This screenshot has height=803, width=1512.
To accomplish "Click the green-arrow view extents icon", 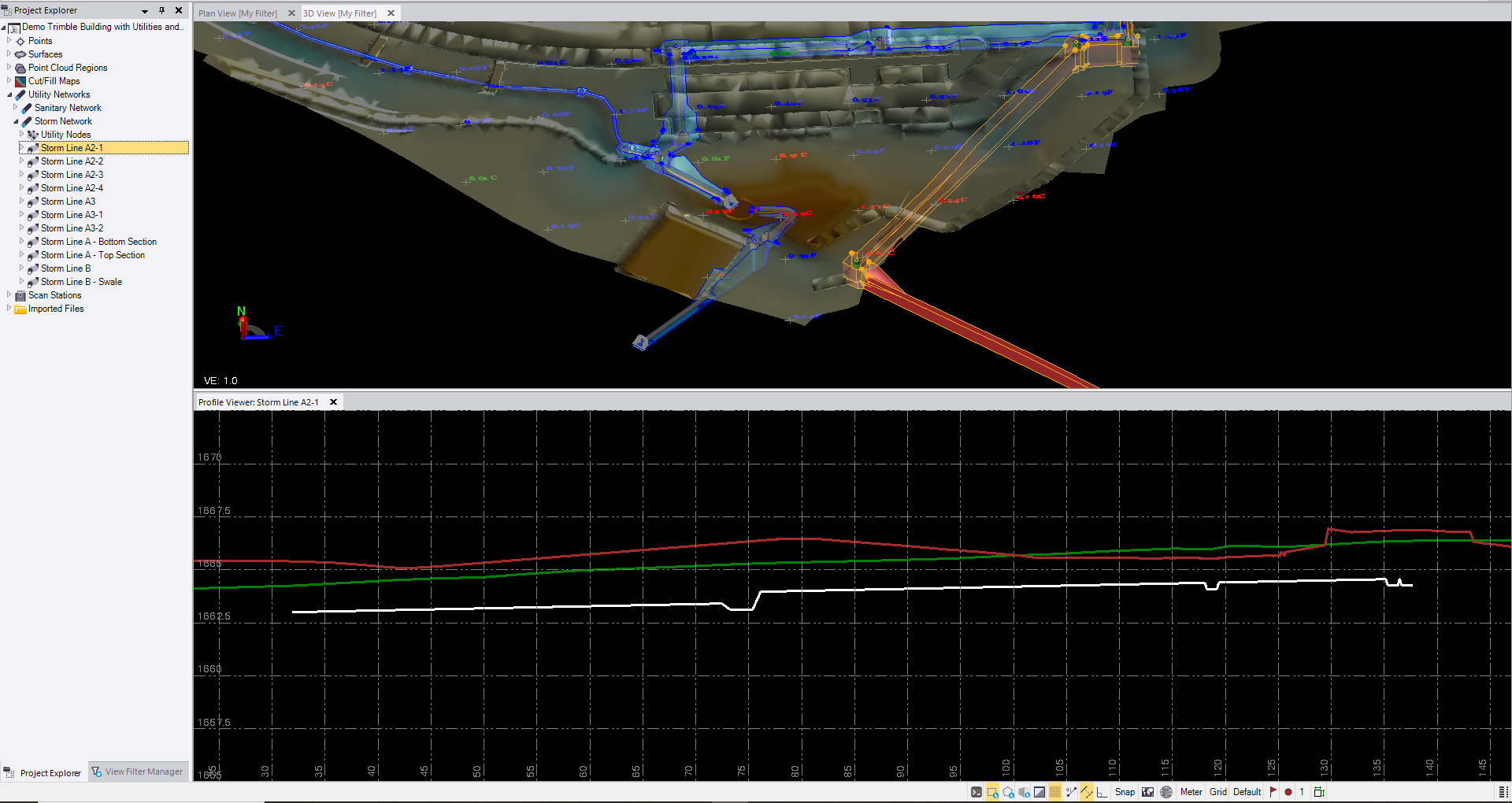I will (x=1319, y=792).
